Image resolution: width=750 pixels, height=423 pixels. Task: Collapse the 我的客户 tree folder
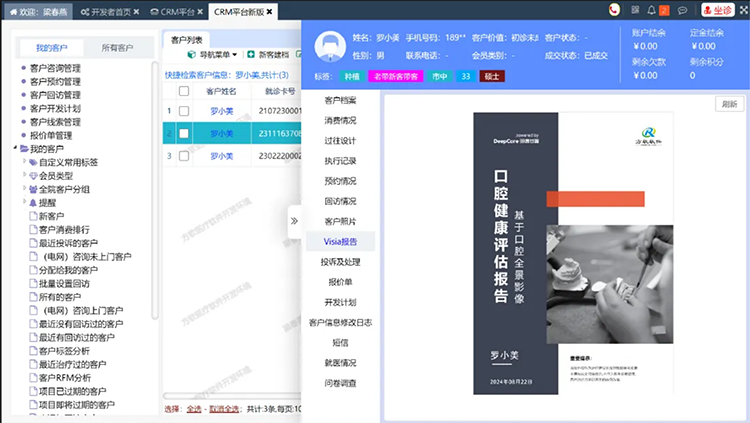click(13, 149)
